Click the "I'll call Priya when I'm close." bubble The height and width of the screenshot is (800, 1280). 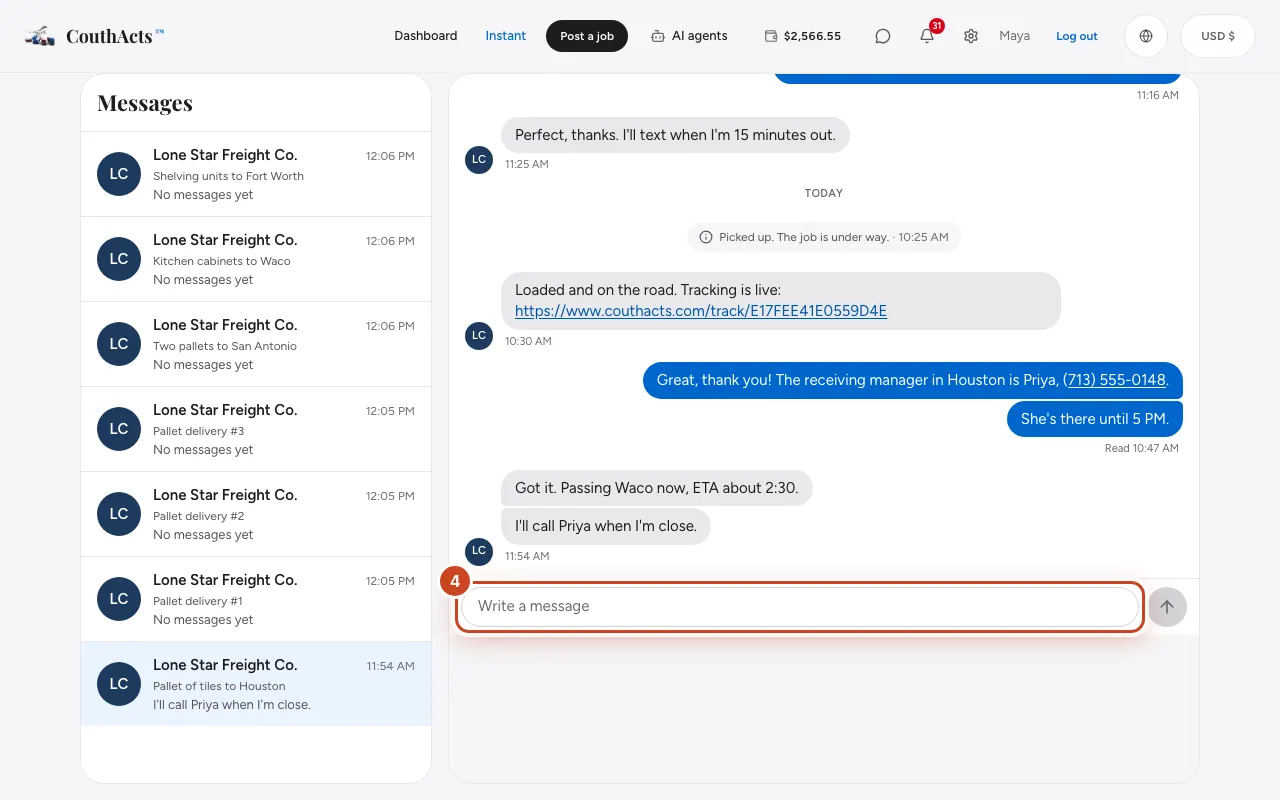pos(606,526)
